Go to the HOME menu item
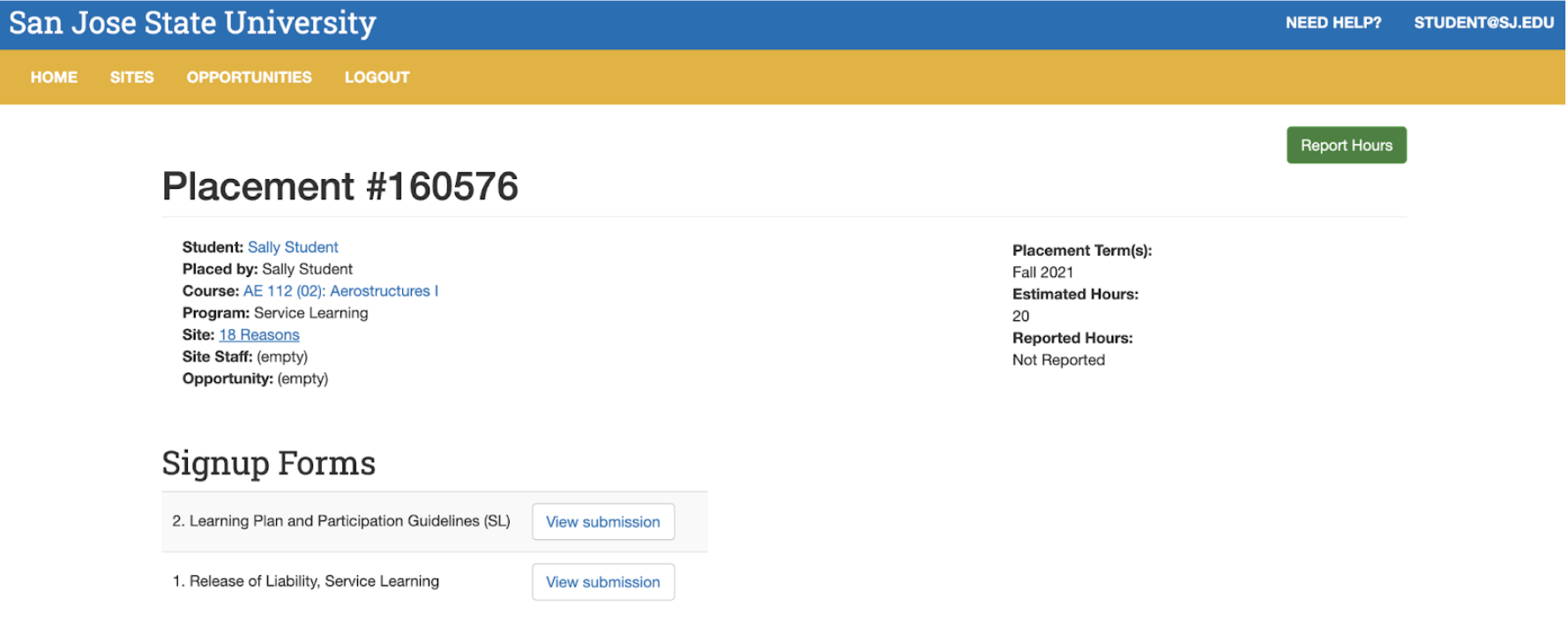 (54, 78)
